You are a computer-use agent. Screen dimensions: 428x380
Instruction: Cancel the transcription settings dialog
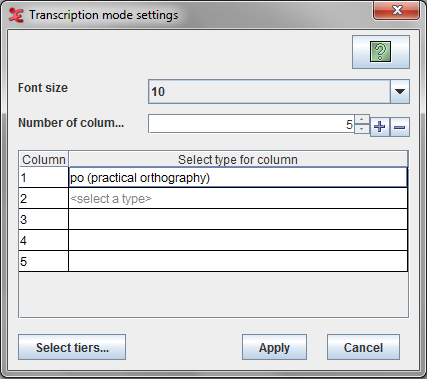[x=363, y=347]
